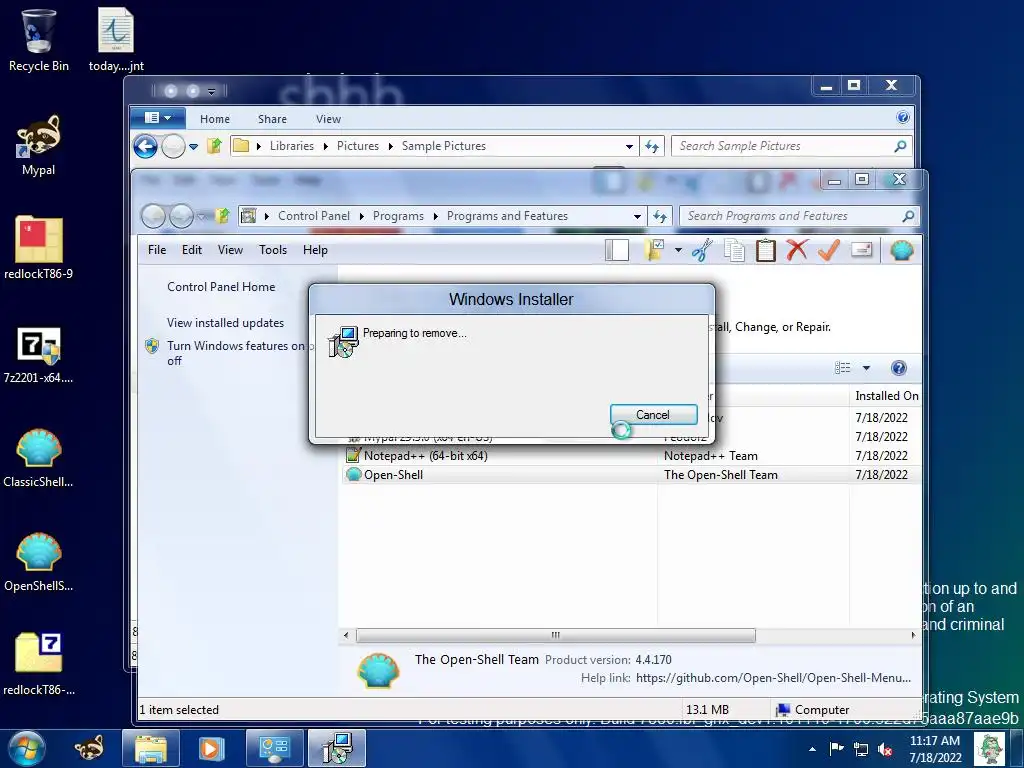Click the Paste clipboard toolbar icon
Screen dimensions: 1024x768
[x=765, y=250]
